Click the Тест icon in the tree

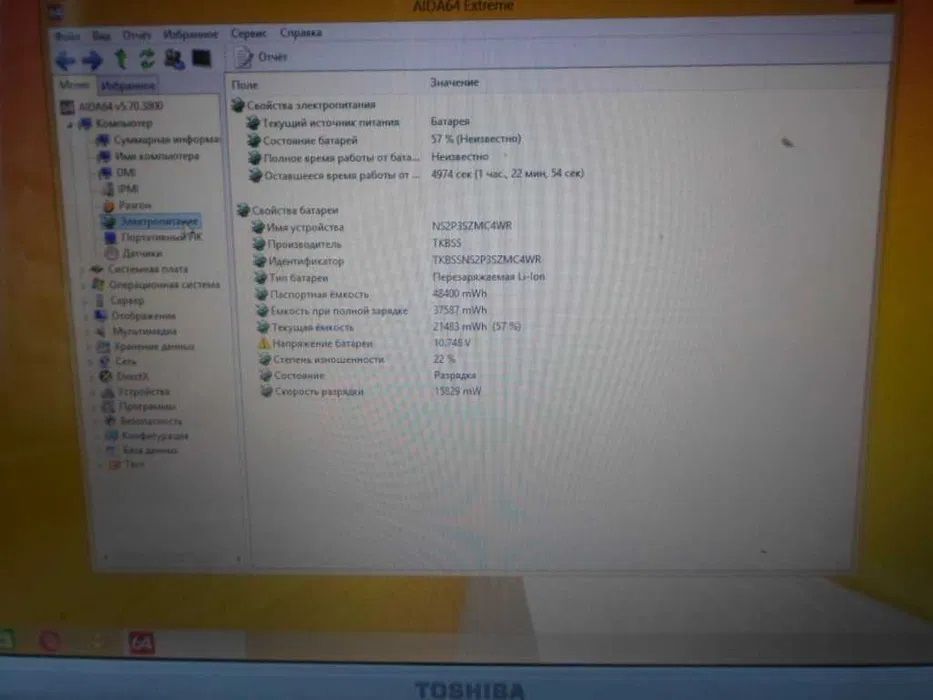(x=114, y=464)
